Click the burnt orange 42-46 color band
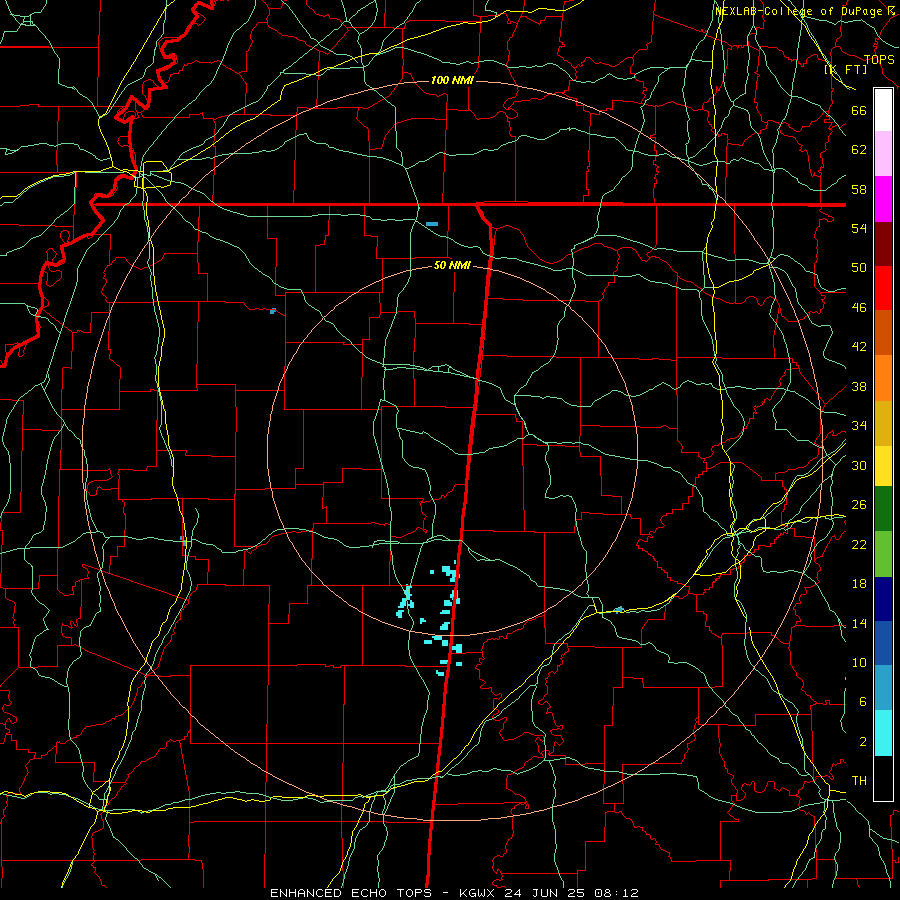Image resolution: width=900 pixels, height=900 pixels. point(883,332)
